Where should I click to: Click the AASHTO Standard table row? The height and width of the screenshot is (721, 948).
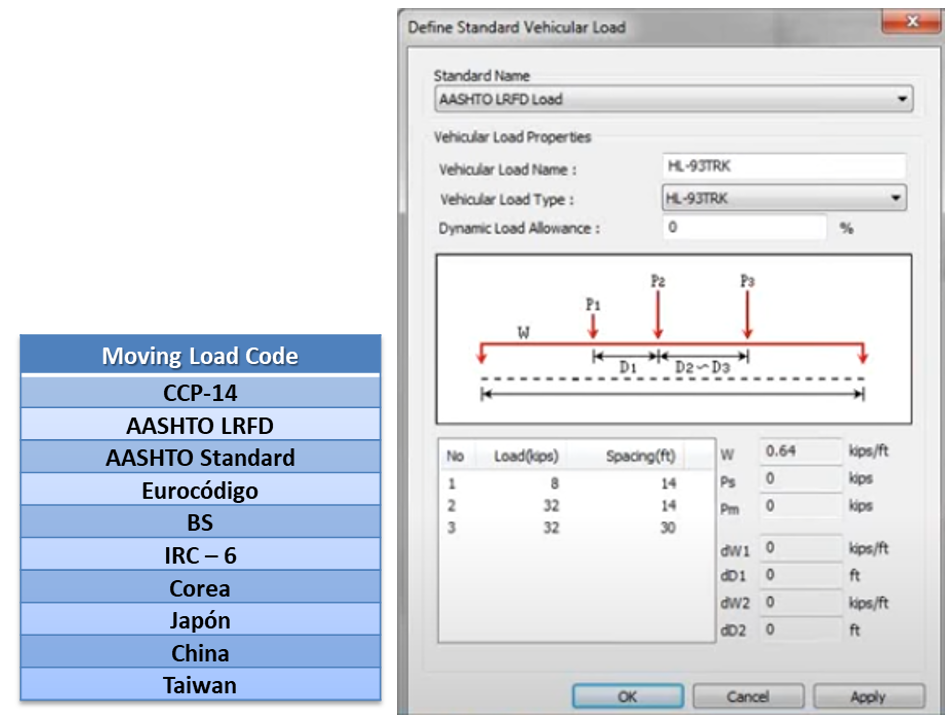200,457
